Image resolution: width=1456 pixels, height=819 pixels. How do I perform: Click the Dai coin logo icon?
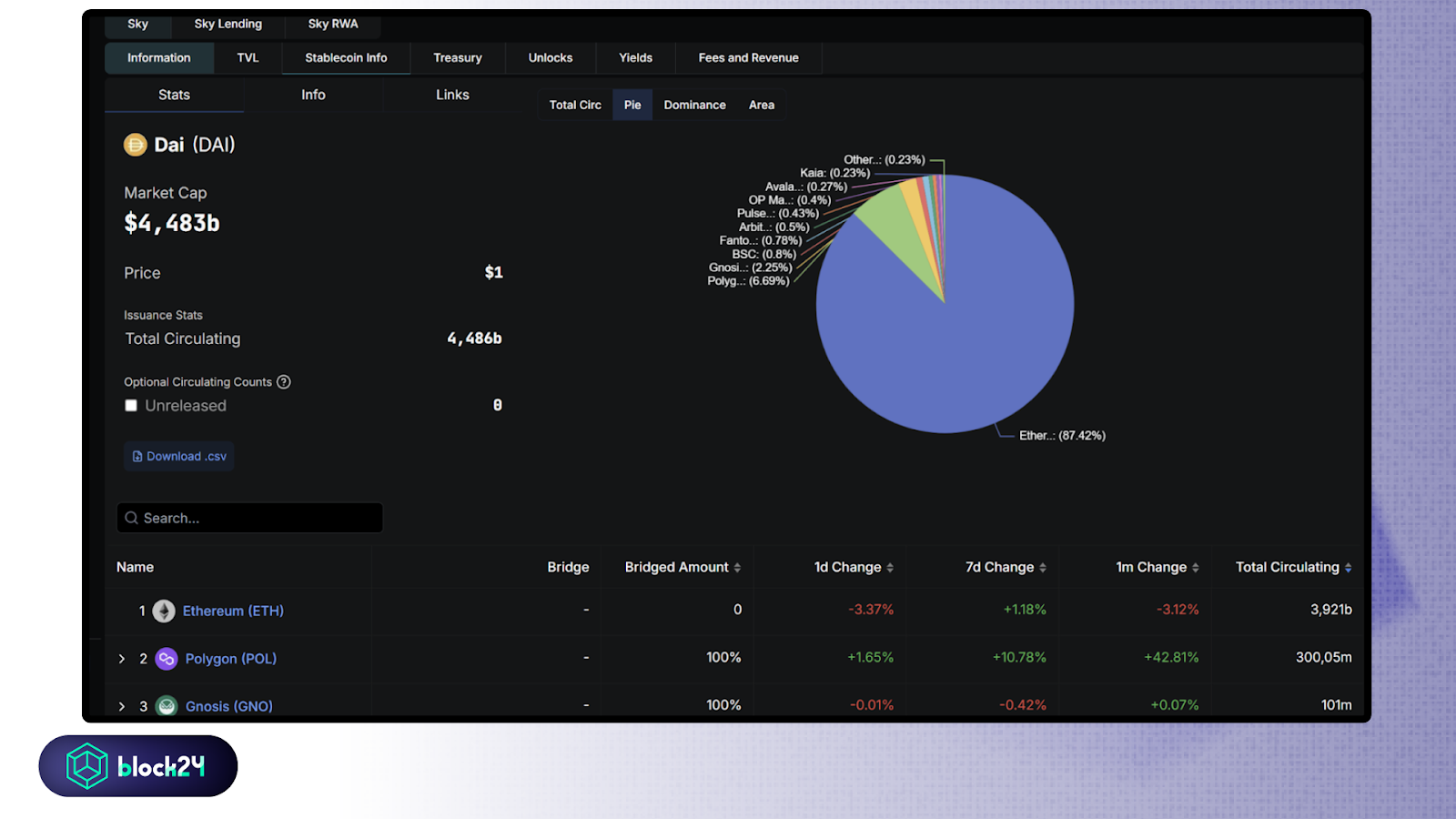[135, 145]
